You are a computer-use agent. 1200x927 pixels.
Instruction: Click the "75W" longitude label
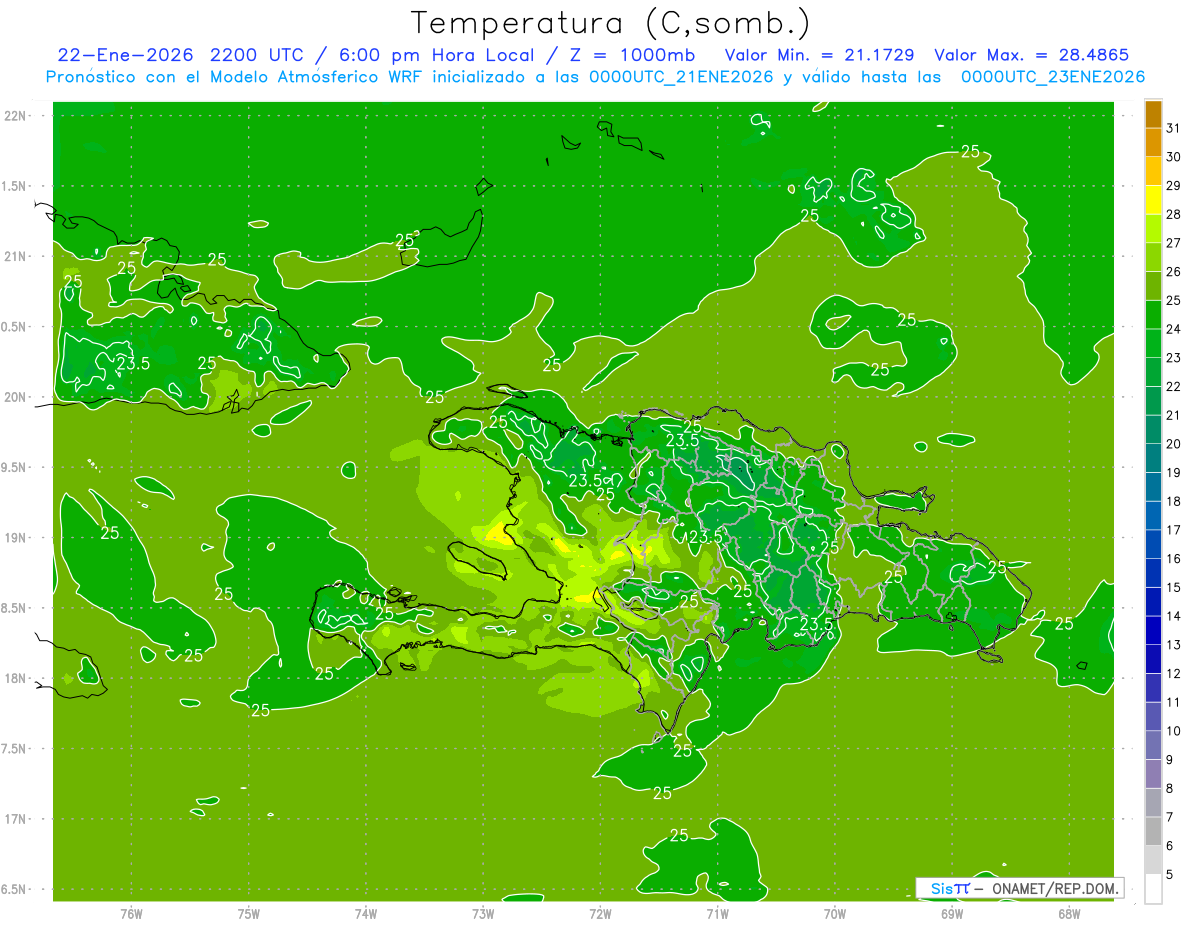click(x=248, y=914)
